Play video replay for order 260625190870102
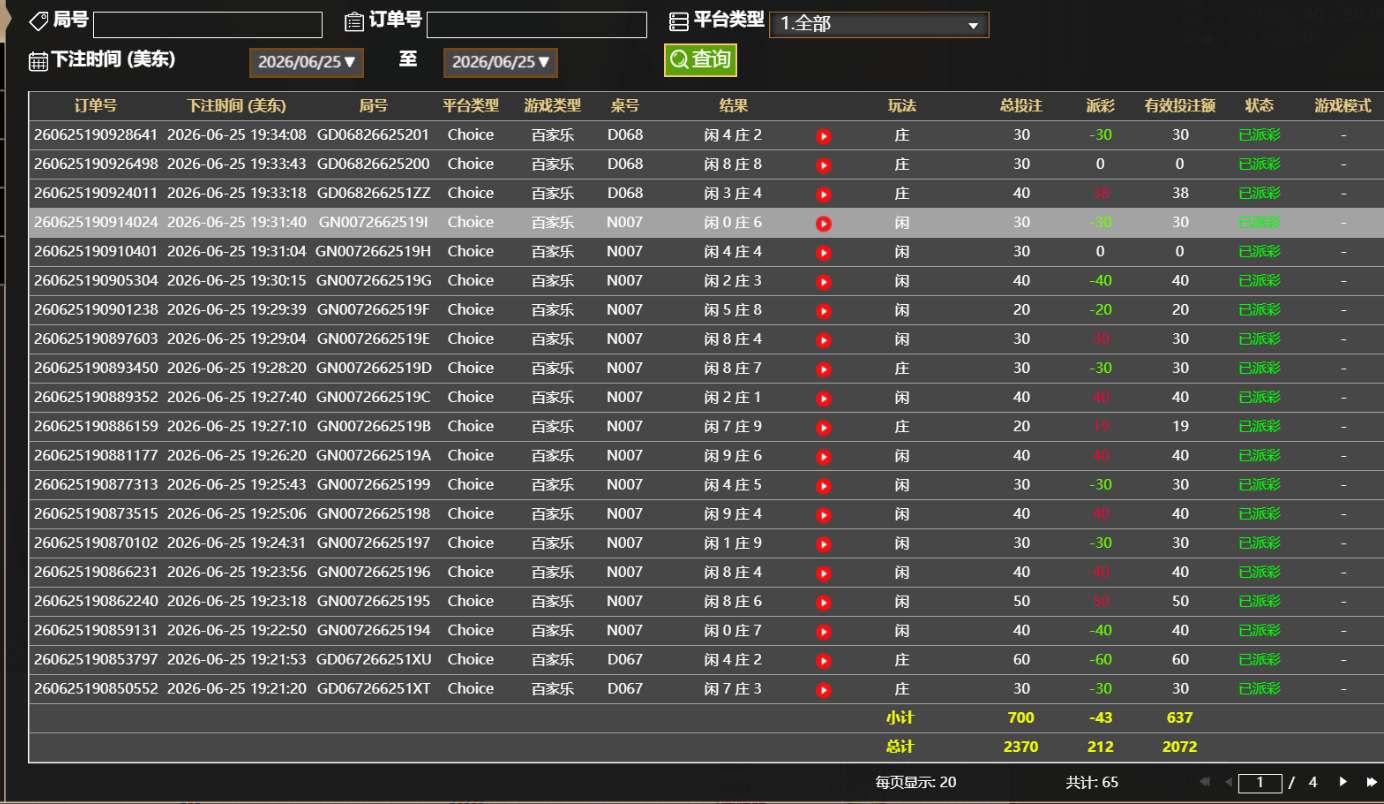 point(824,544)
